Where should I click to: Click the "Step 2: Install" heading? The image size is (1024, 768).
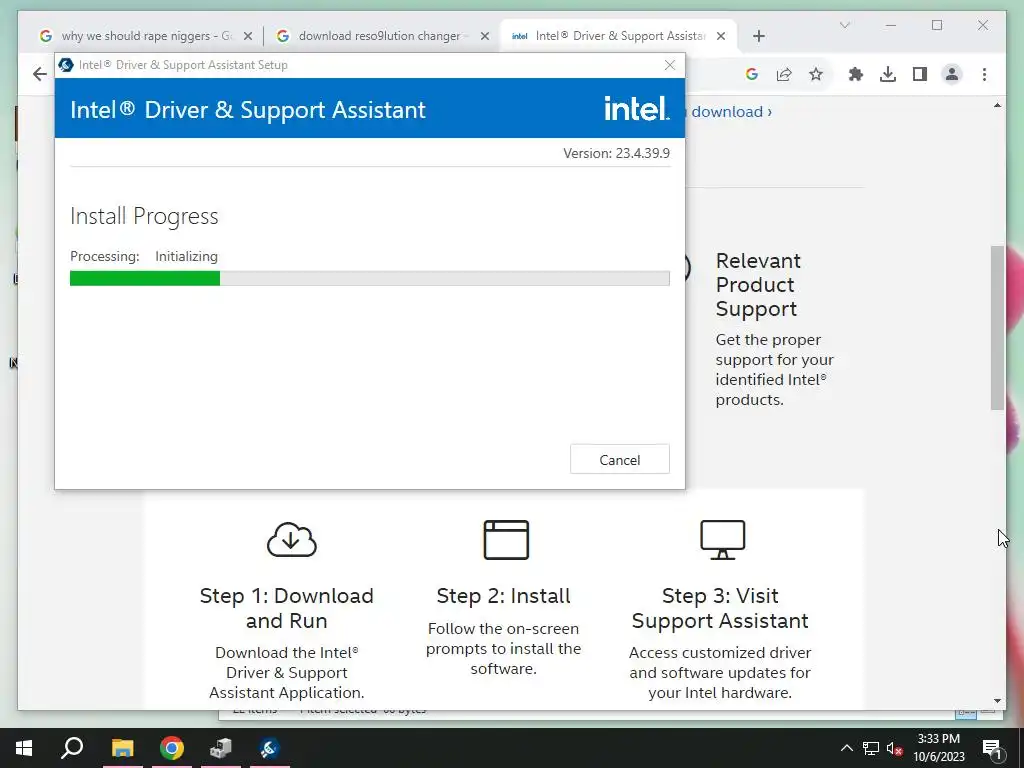504,596
